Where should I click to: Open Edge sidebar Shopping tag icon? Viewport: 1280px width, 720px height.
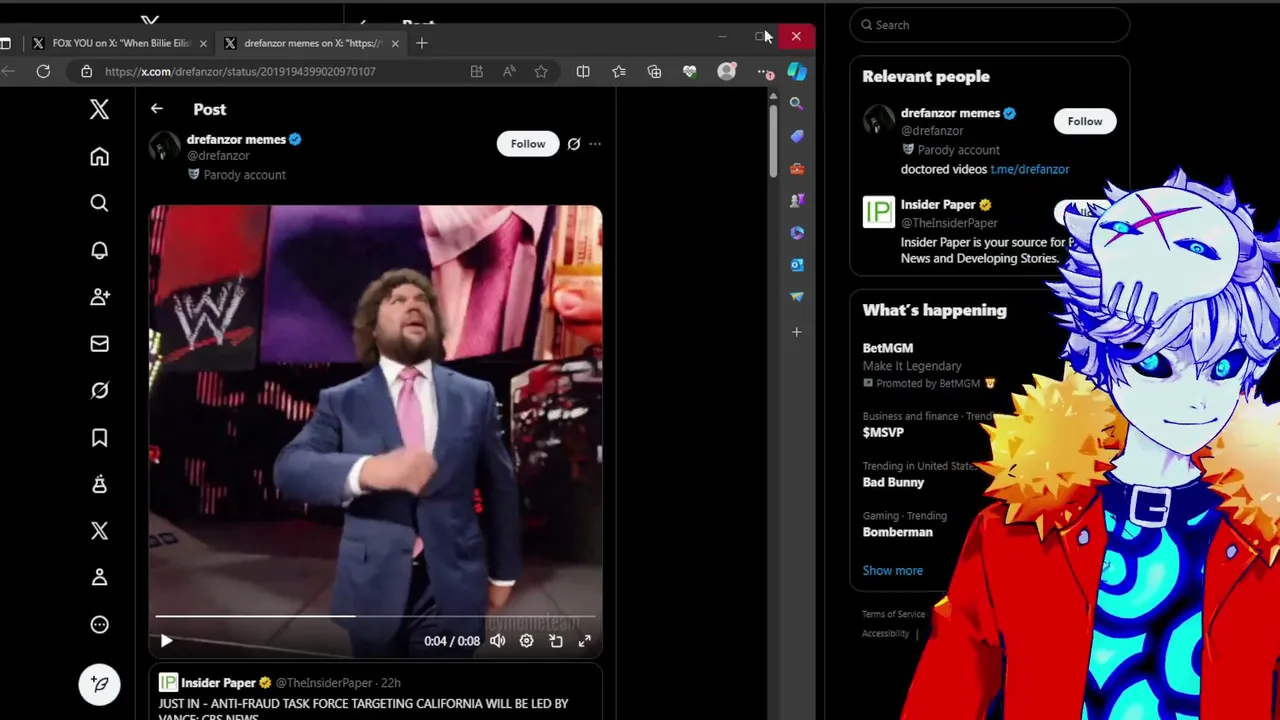point(796,136)
